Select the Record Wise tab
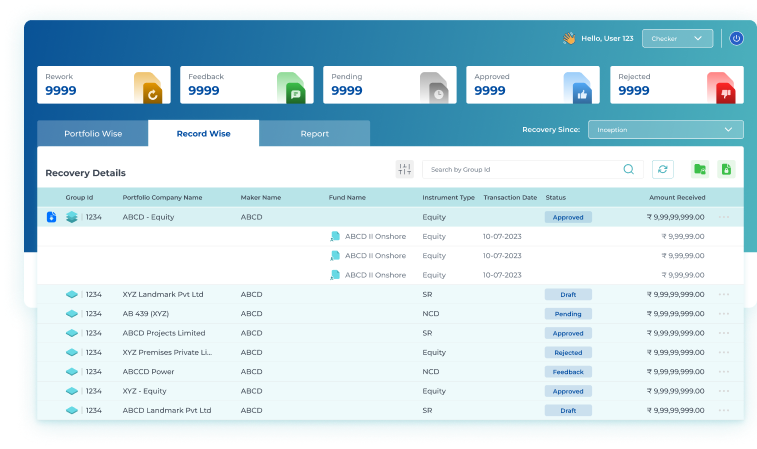The height and width of the screenshot is (449, 757). pyautogui.click(x=203, y=134)
